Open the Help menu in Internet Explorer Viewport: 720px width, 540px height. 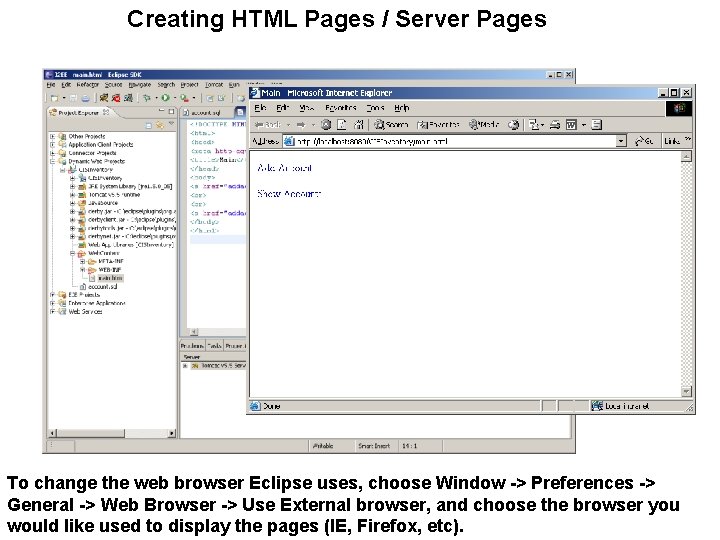[402, 108]
